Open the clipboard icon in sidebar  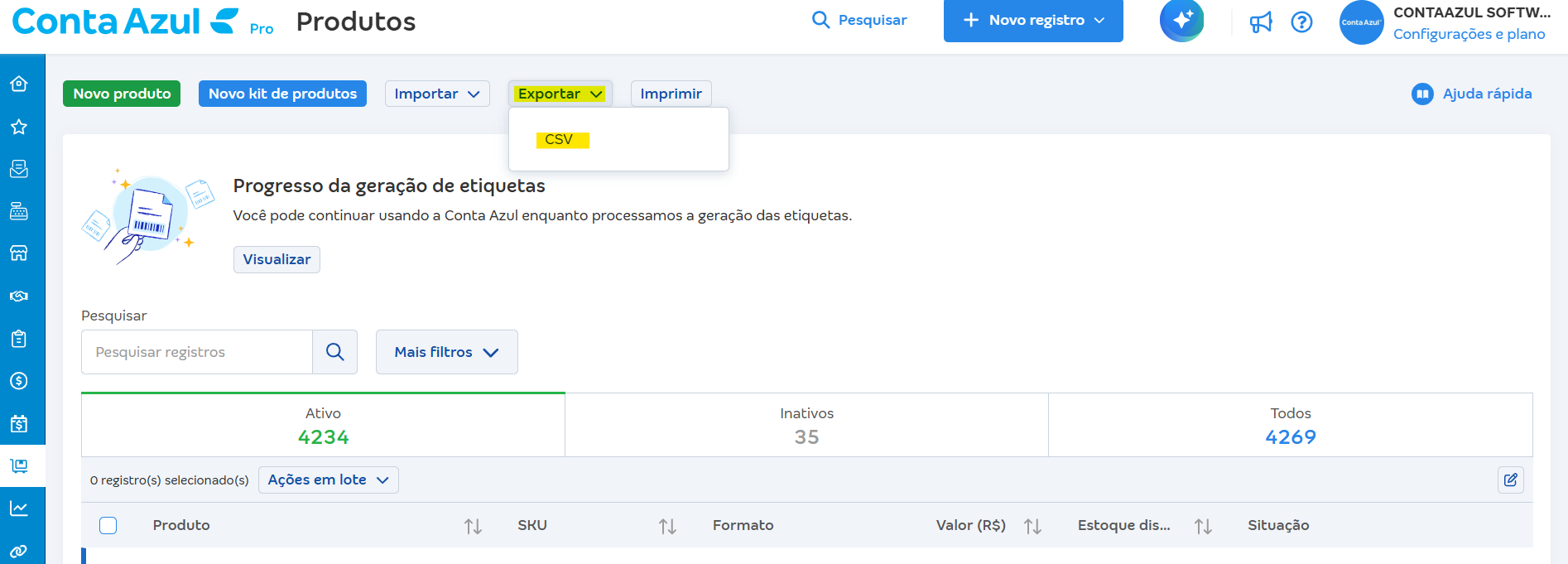pyautogui.click(x=19, y=339)
